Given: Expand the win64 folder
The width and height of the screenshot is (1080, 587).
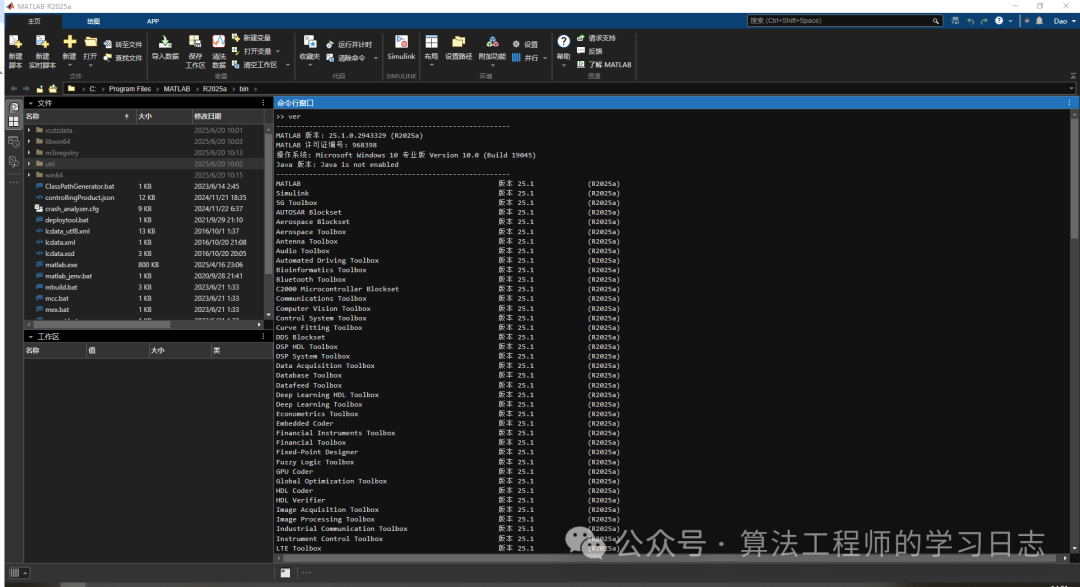Looking at the screenshot, I should (x=30, y=175).
